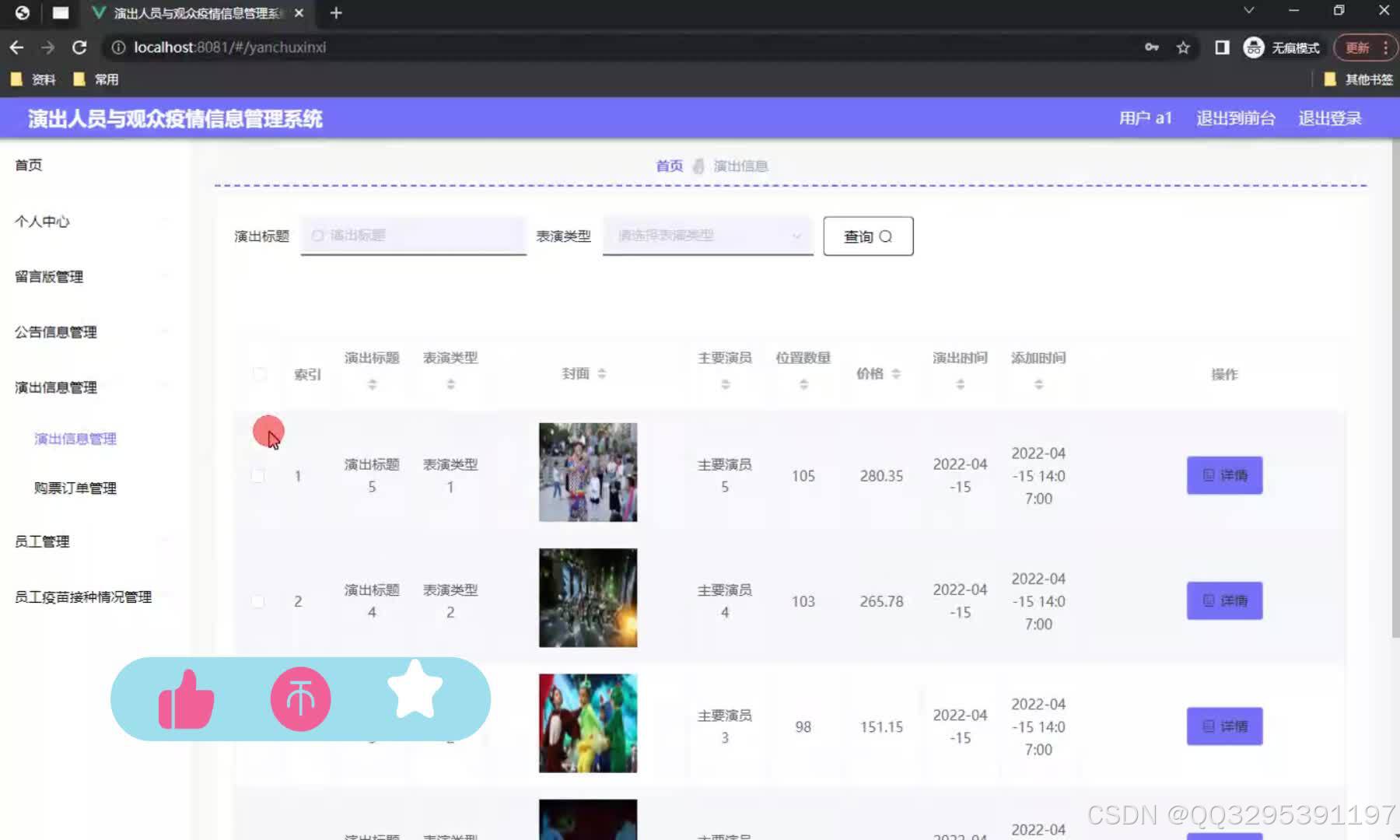The width and height of the screenshot is (1400, 840).
Task: Open cover thumbnail of row 2
Action: pos(588,598)
